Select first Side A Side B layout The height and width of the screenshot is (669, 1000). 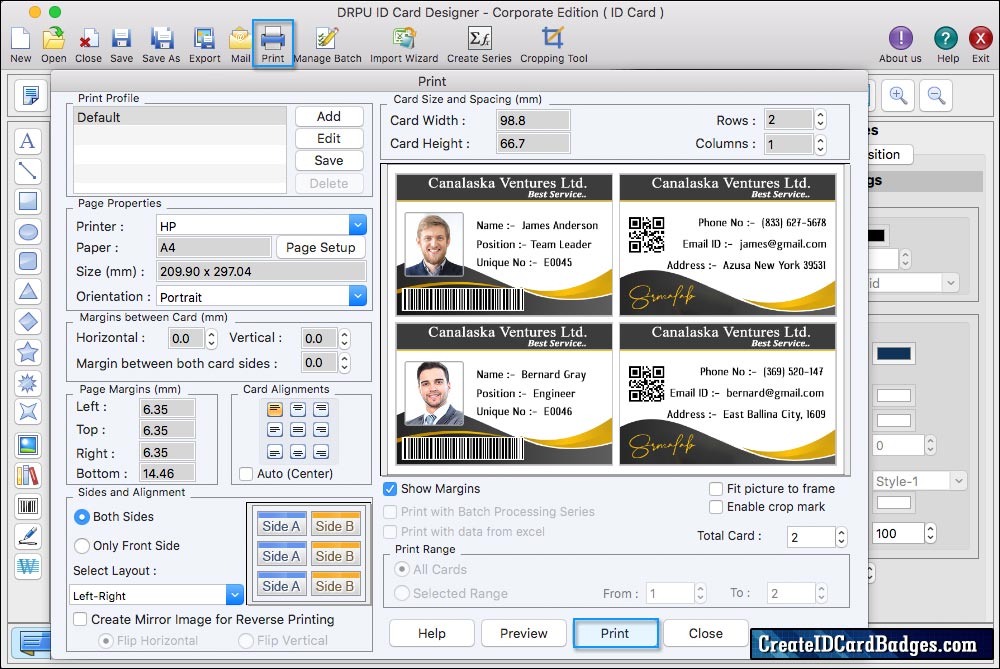pyautogui.click(x=308, y=523)
